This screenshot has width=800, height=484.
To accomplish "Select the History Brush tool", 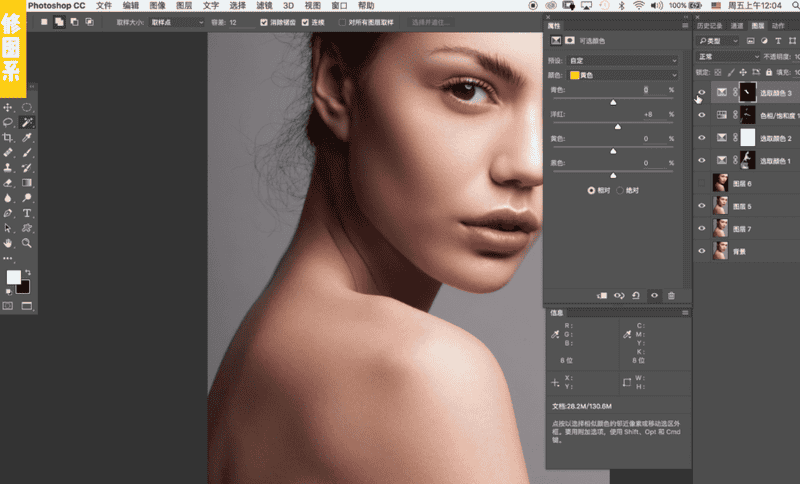I will pyautogui.click(x=27, y=168).
